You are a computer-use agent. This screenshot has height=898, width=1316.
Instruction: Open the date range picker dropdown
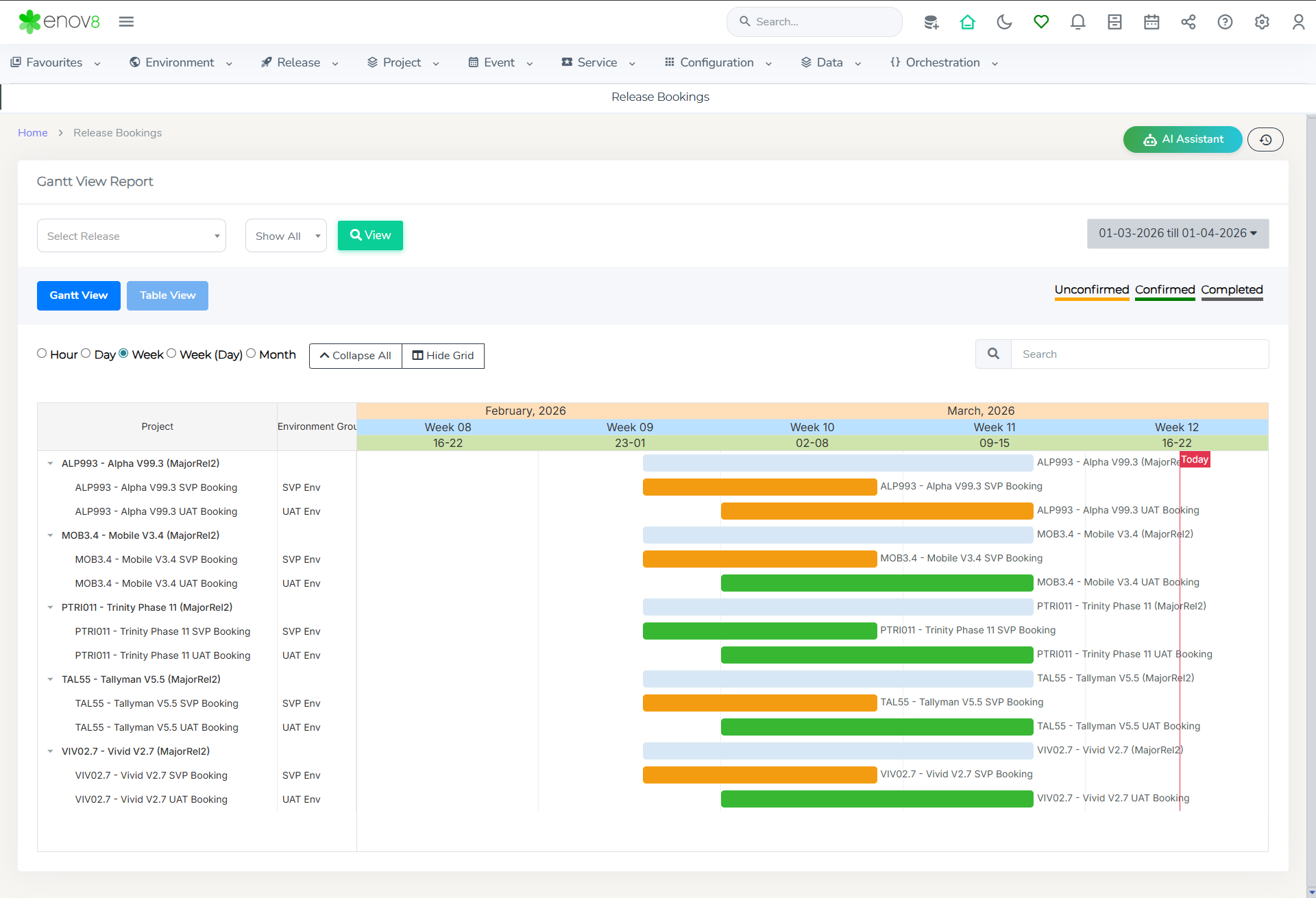[1178, 234]
